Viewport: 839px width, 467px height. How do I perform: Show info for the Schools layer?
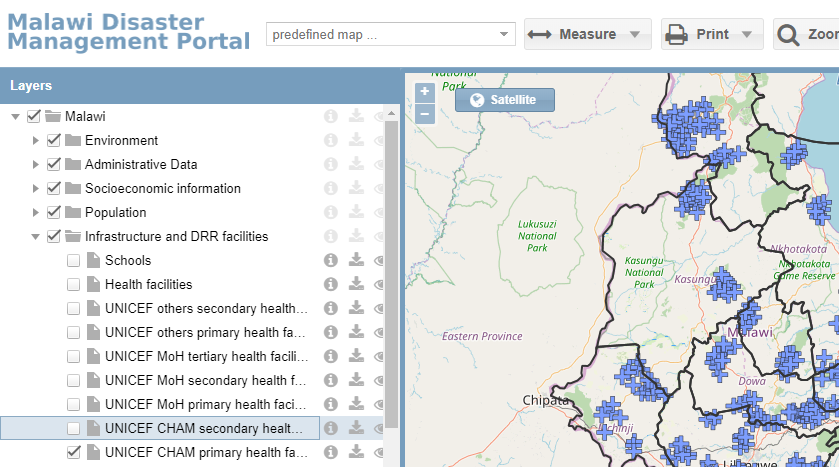click(x=331, y=260)
